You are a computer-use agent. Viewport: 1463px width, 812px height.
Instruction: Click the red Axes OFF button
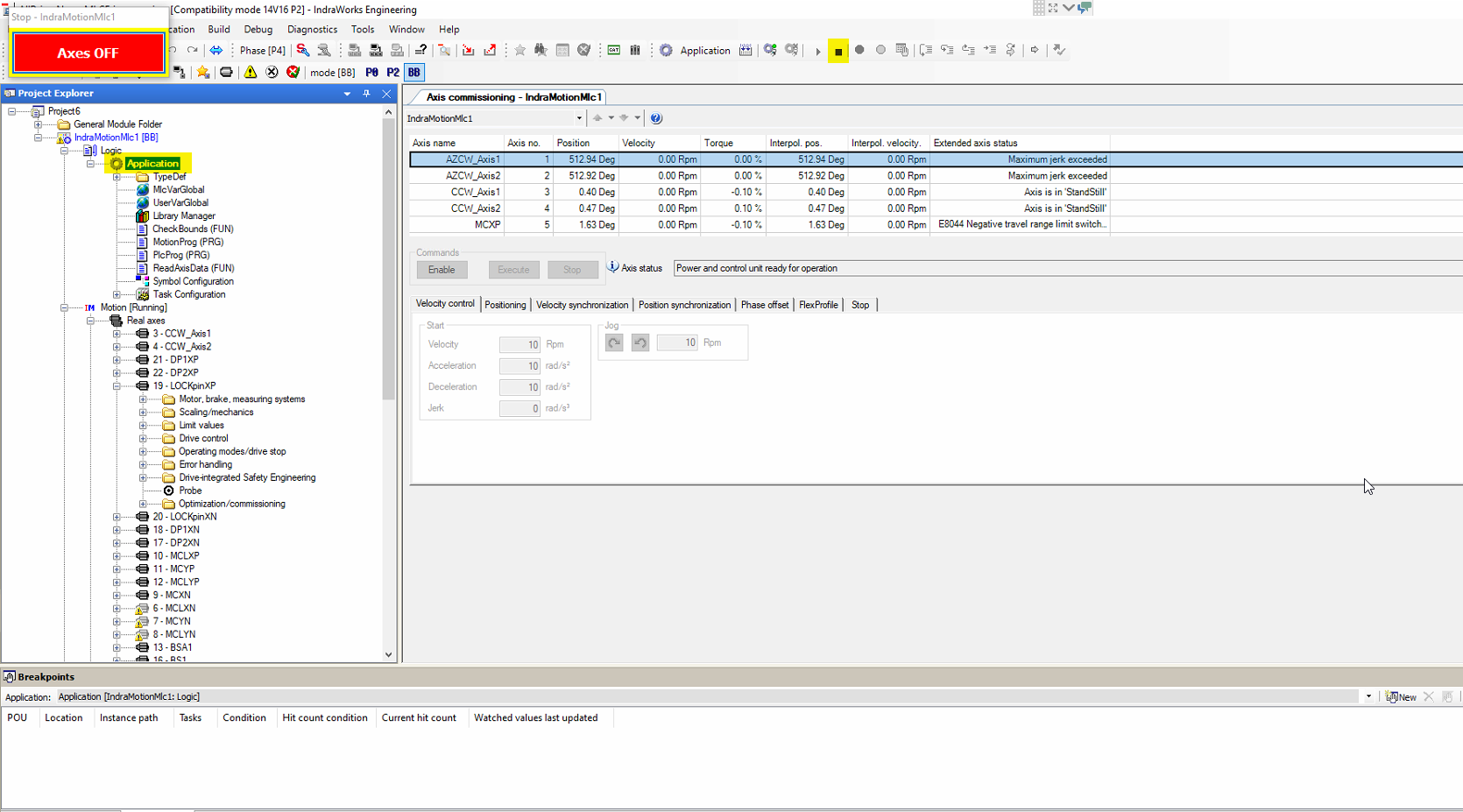pos(88,53)
